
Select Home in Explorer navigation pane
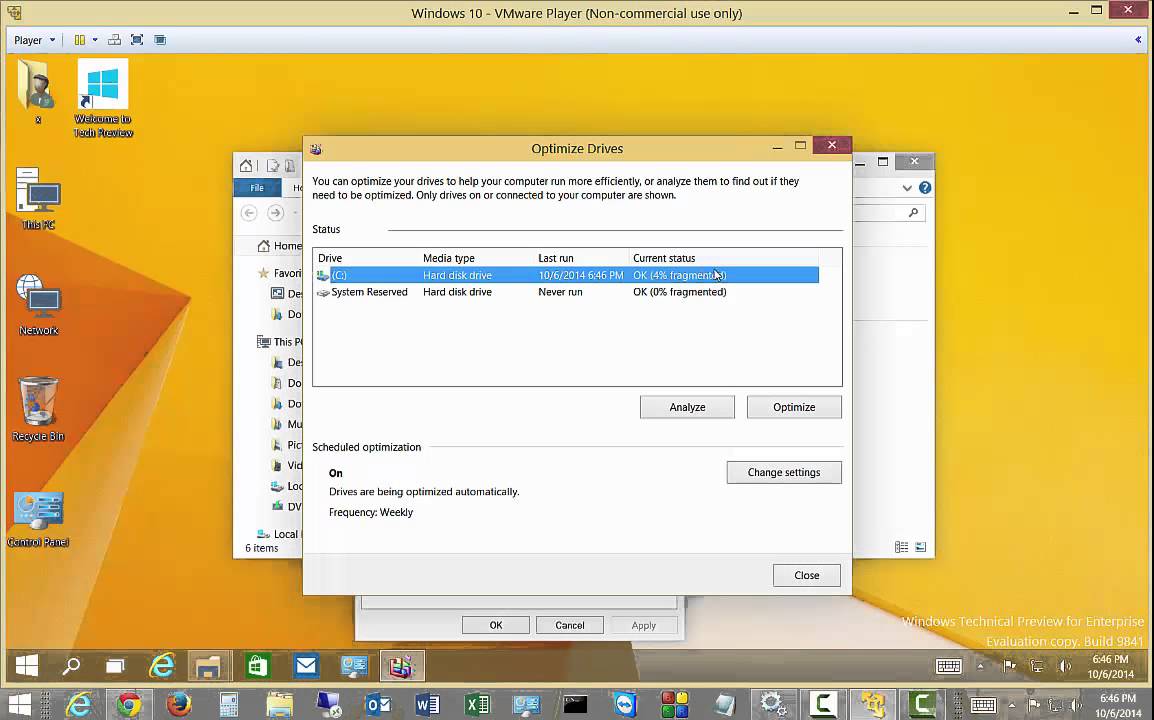click(279, 246)
